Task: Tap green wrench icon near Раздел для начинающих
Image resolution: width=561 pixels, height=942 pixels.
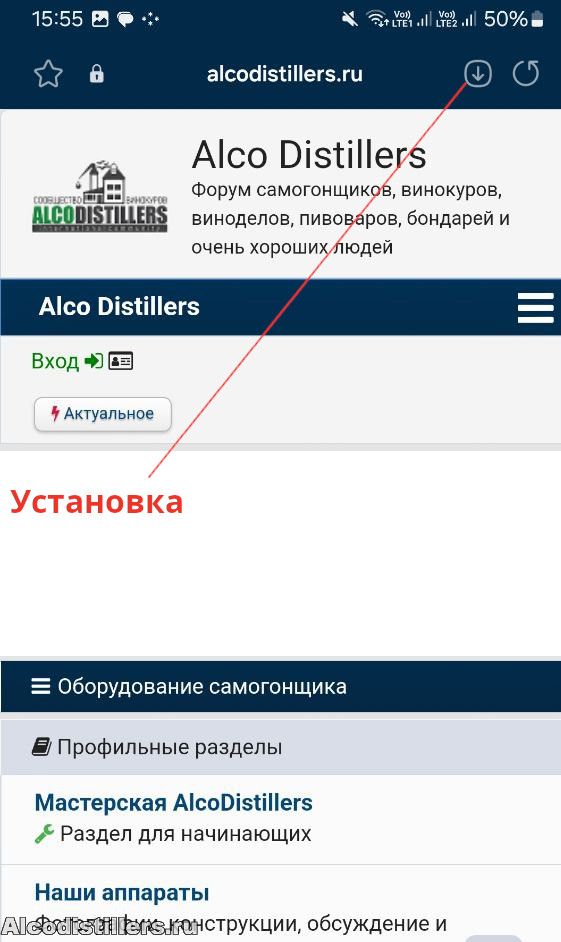Action: [44, 834]
